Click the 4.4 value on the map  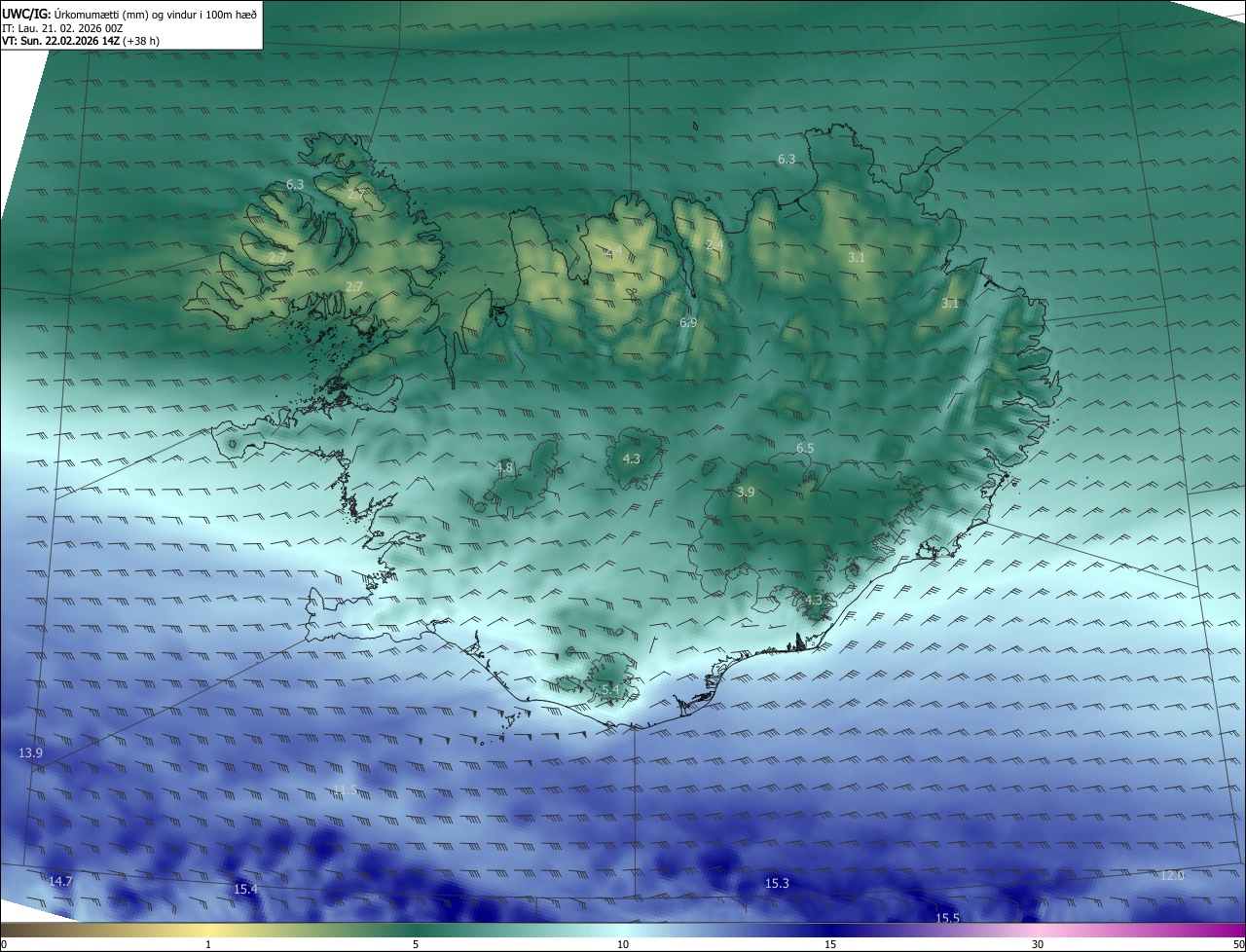[613, 252]
